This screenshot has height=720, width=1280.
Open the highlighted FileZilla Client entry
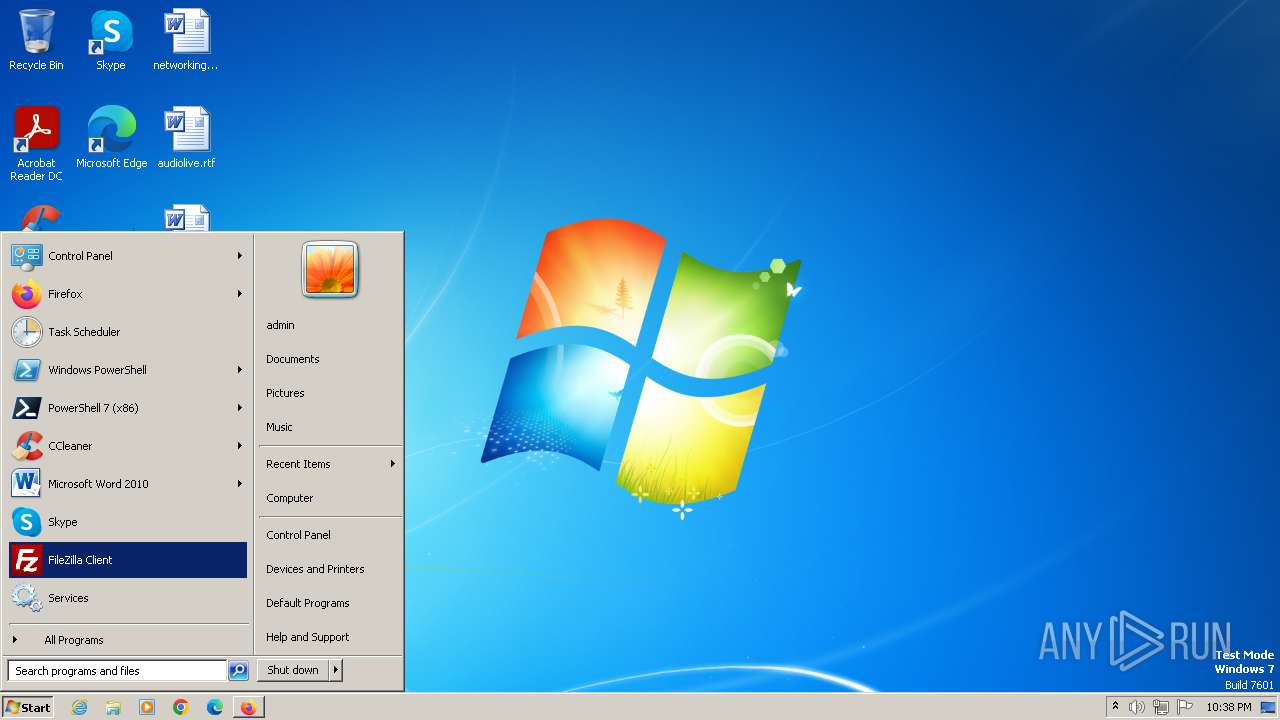pos(128,560)
